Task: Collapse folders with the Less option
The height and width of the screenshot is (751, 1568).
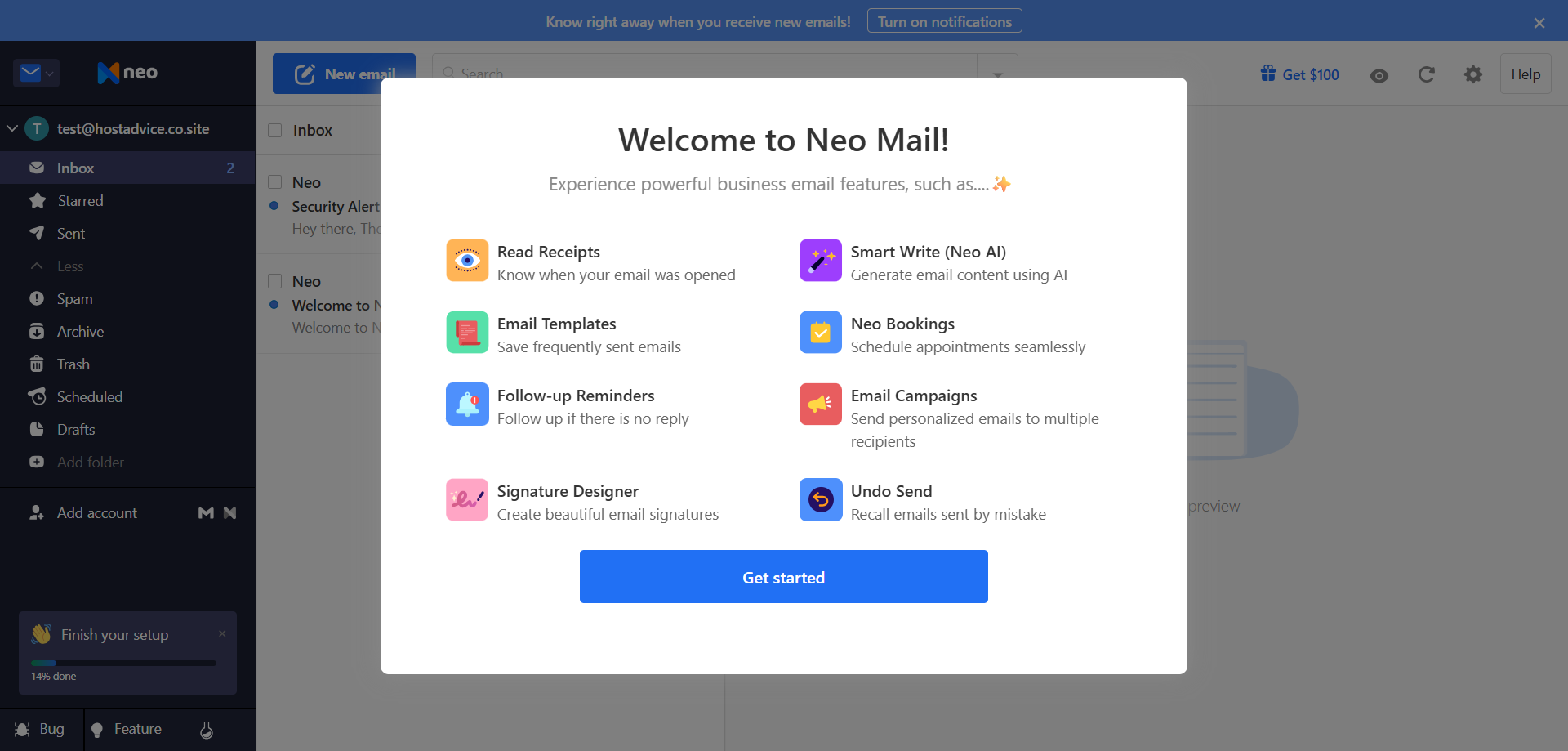Action: 127,266
